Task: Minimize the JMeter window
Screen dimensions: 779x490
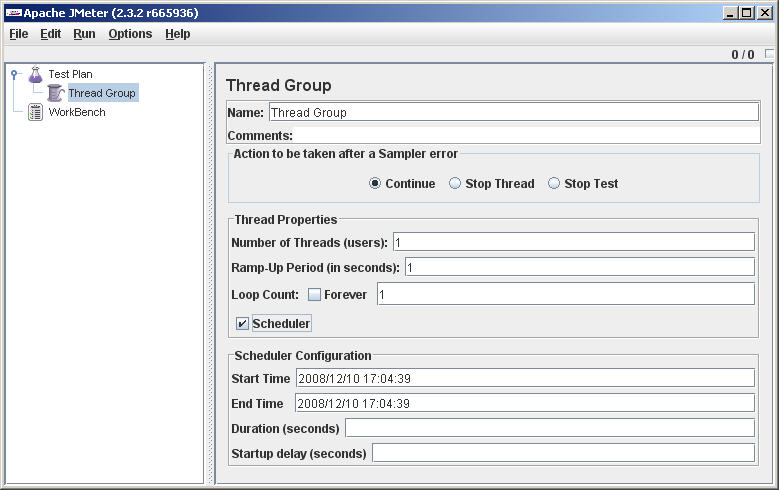Action: pyautogui.click(x=729, y=13)
